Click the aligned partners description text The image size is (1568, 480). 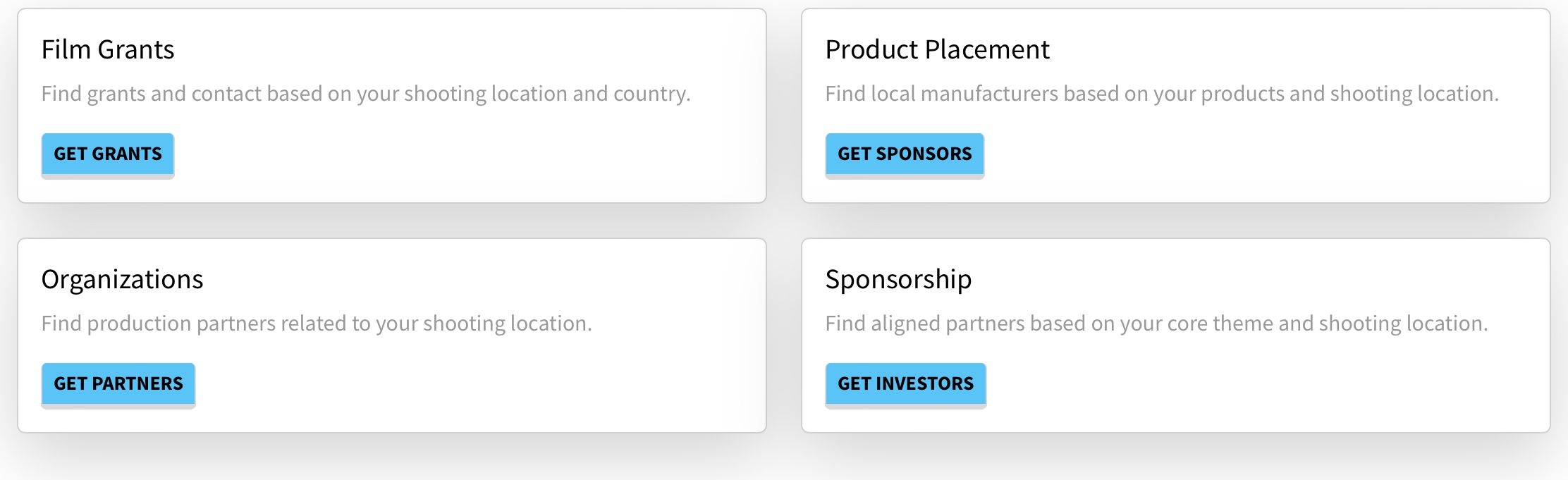tap(1156, 324)
